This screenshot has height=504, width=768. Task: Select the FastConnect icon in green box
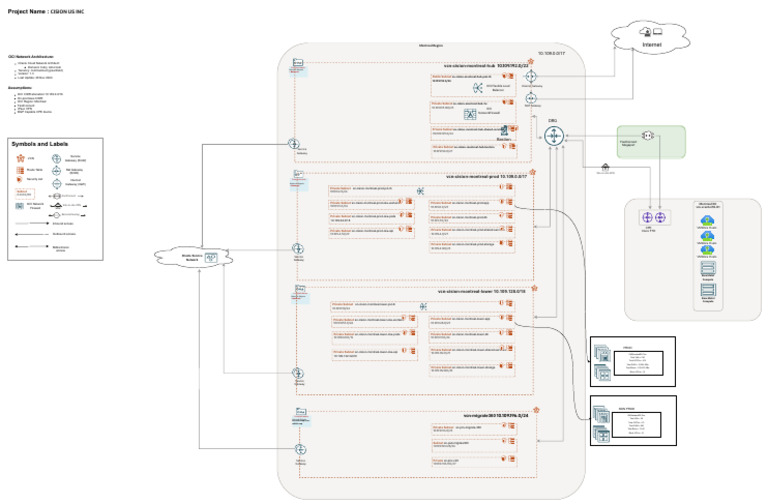click(x=648, y=135)
